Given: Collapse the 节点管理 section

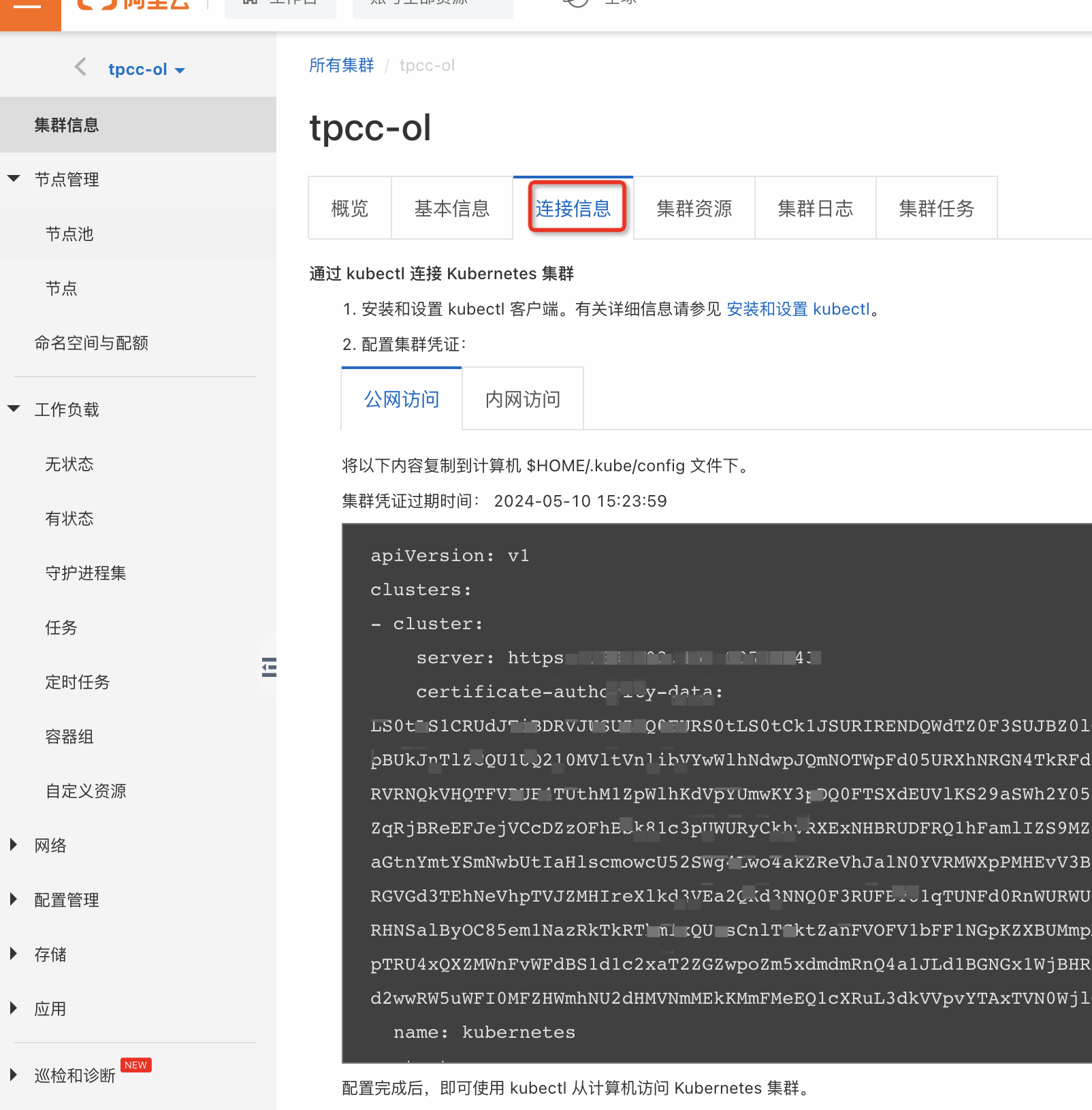Looking at the screenshot, I should tap(14, 178).
